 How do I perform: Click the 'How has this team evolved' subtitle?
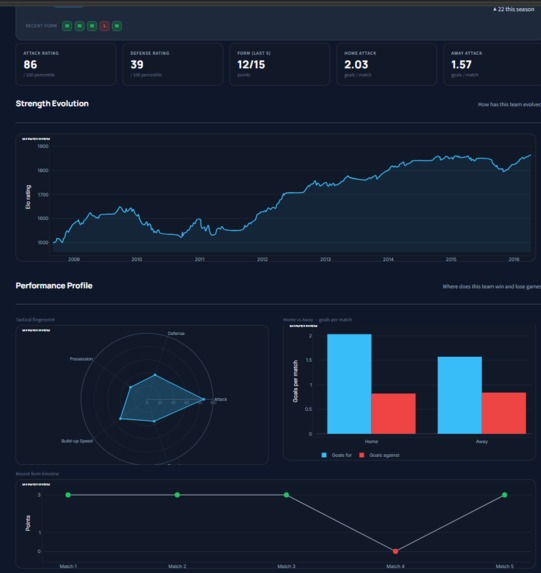point(509,105)
